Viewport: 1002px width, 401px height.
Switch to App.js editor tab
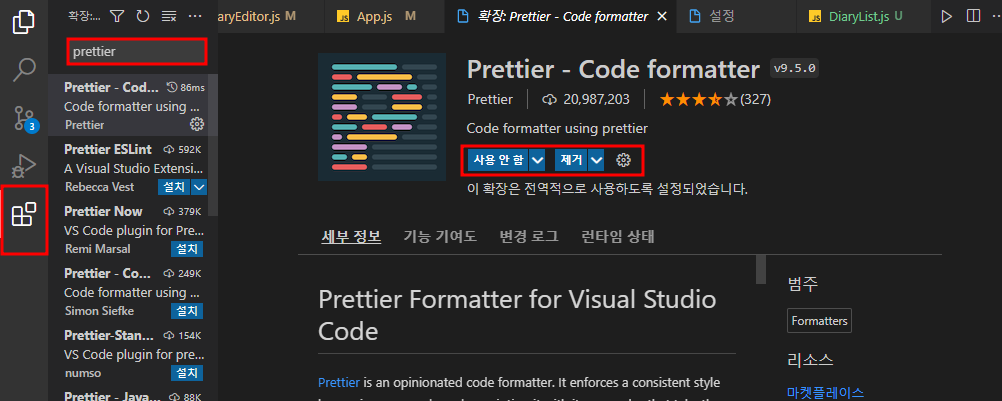(382, 17)
